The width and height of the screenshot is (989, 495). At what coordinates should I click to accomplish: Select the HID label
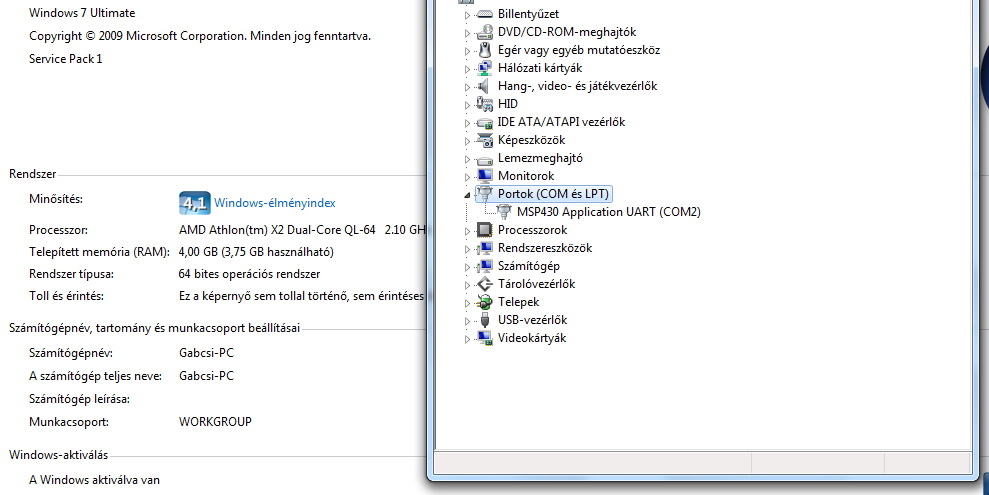click(x=508, y=103)
